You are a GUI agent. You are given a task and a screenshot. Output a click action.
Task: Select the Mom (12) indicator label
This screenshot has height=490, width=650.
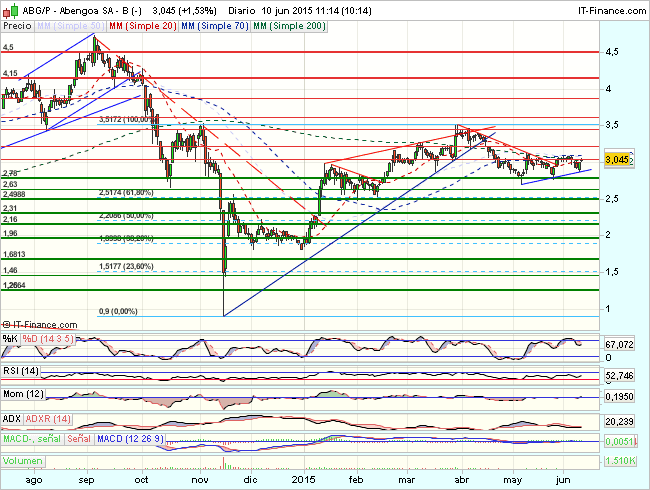[23, 394]
